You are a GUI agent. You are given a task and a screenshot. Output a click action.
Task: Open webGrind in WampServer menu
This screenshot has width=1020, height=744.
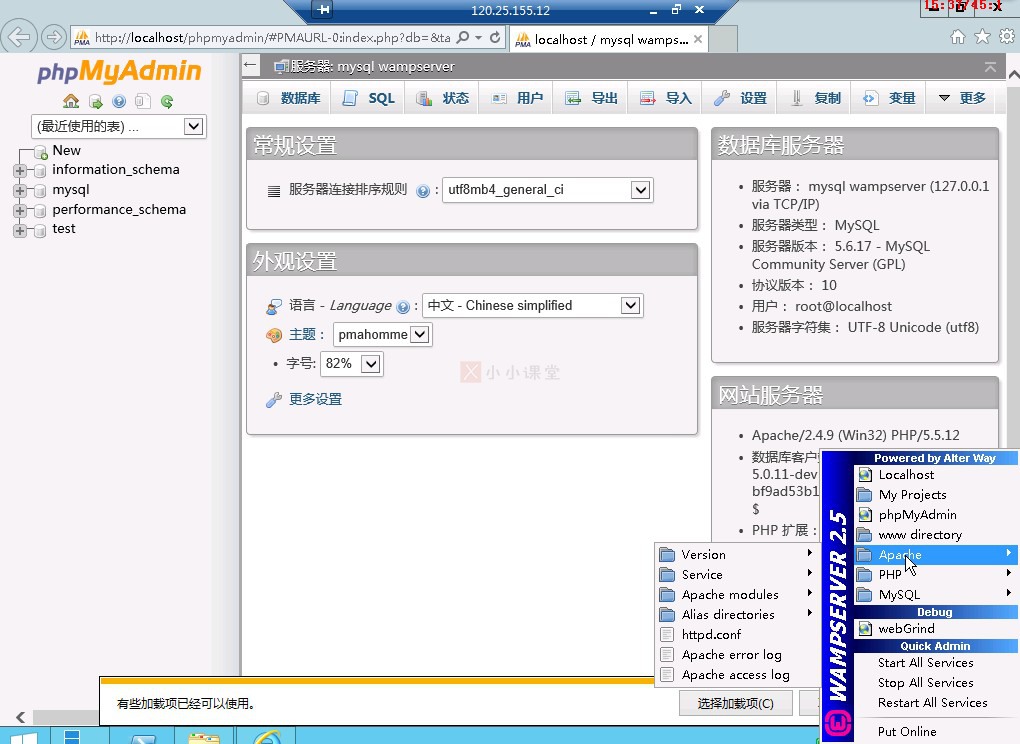click(x=935, y=629)
